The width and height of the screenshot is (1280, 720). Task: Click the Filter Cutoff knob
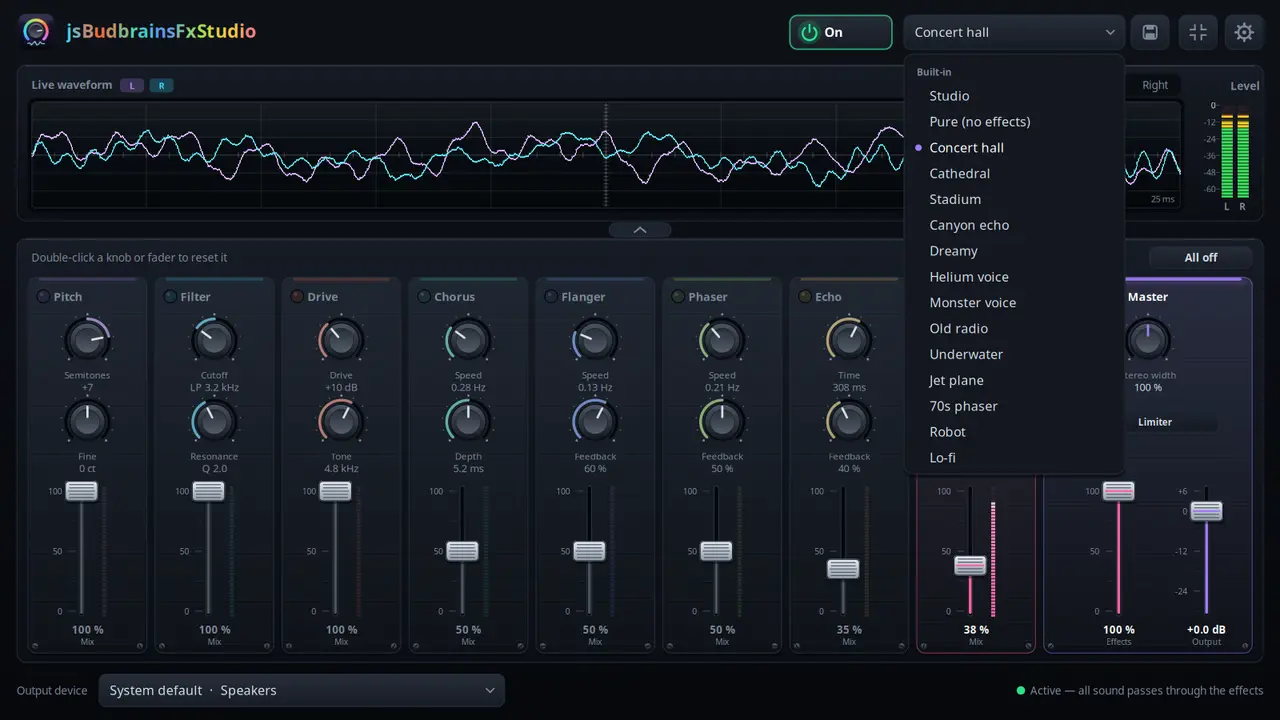coord(214,341)
